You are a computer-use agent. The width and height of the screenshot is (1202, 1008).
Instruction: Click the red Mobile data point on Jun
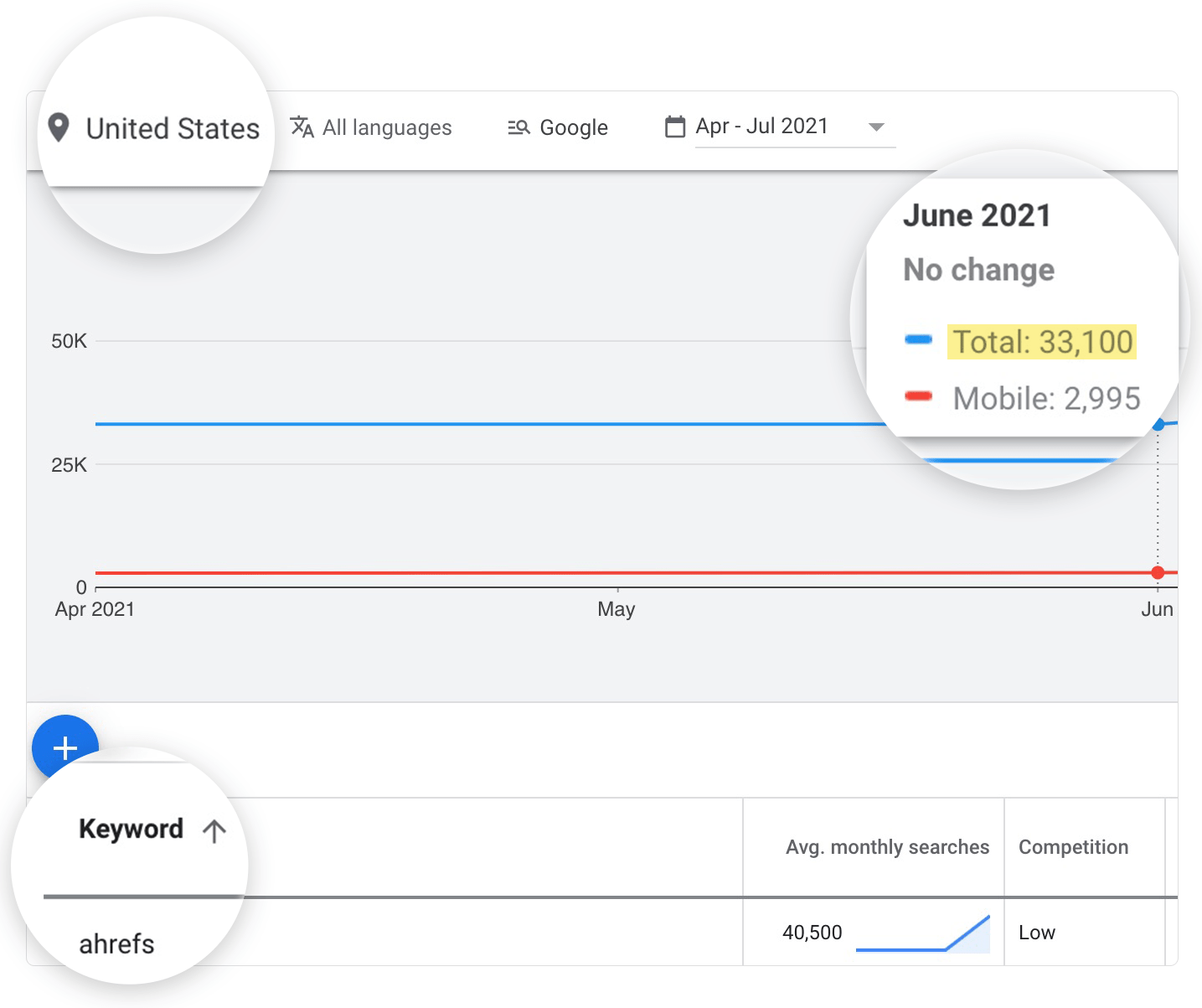[1158, 572]
